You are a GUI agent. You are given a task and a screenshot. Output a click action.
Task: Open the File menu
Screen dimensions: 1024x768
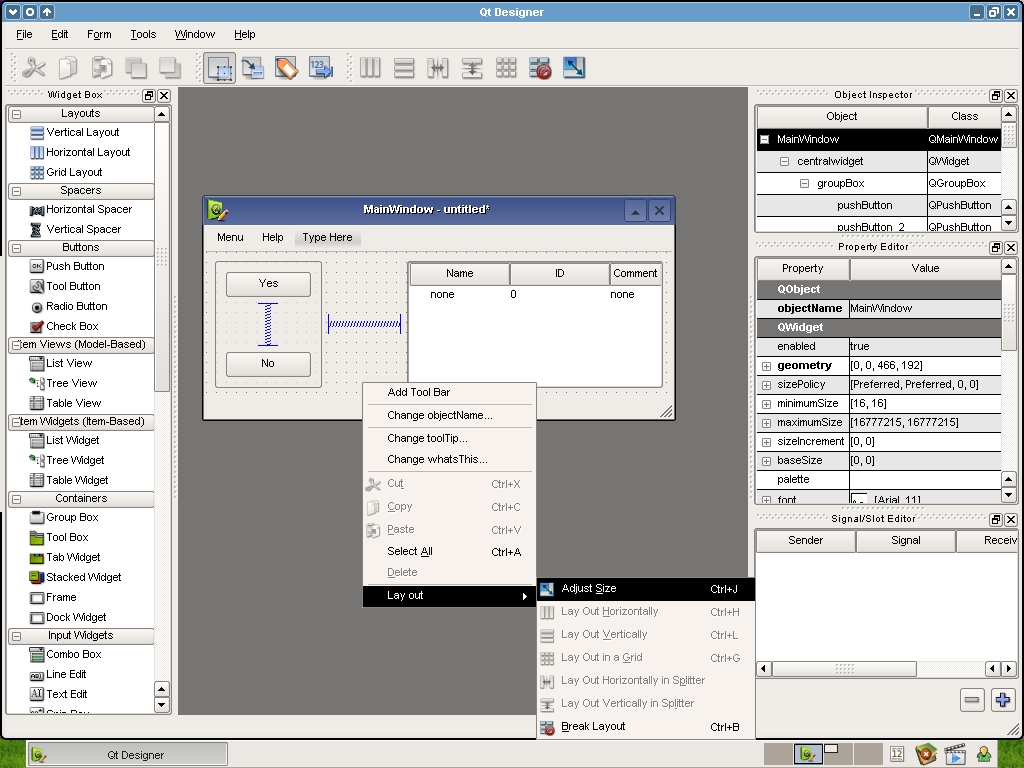tap(24, 35)
